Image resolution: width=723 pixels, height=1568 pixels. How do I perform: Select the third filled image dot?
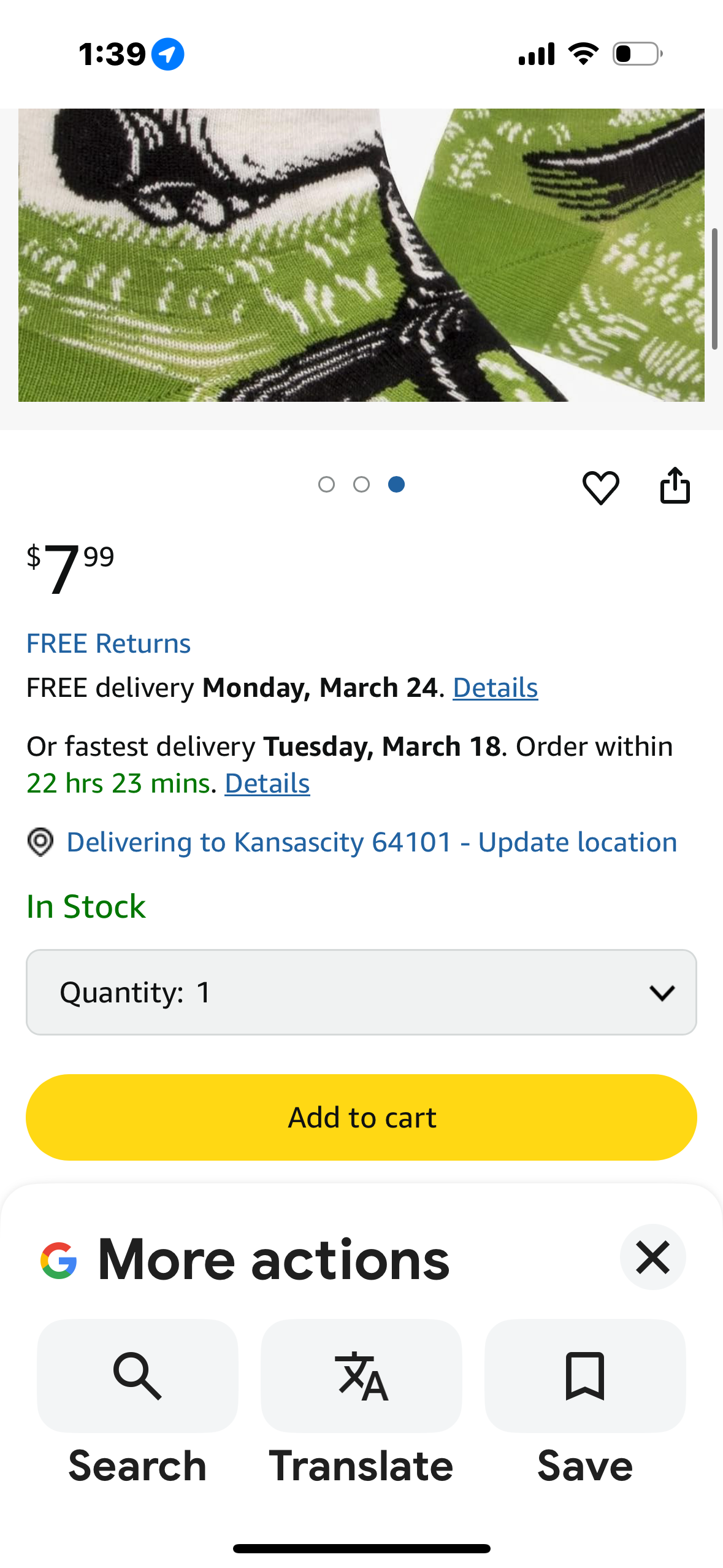tap(396, 485)
